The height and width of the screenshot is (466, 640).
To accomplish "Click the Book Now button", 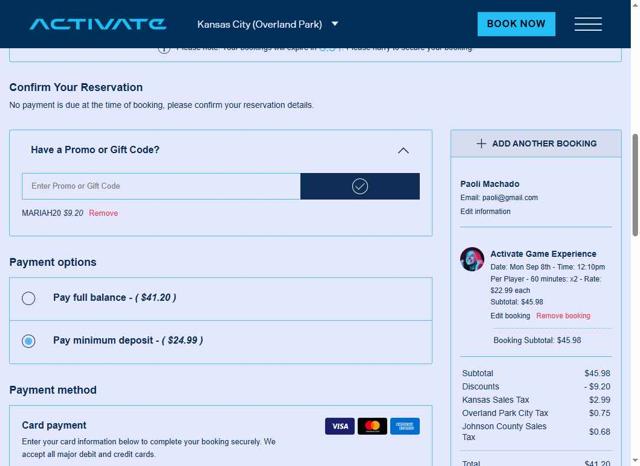I will 516,24.
